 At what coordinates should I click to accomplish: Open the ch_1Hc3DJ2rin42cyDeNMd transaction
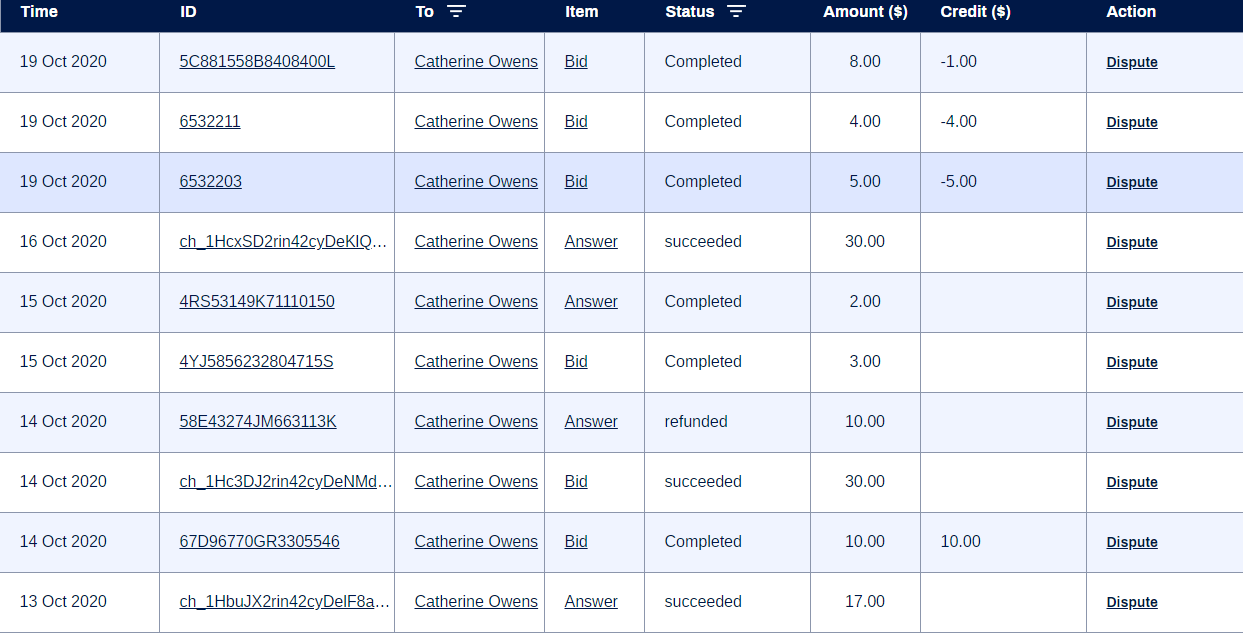pyautogui.click(x=286, y=482)
